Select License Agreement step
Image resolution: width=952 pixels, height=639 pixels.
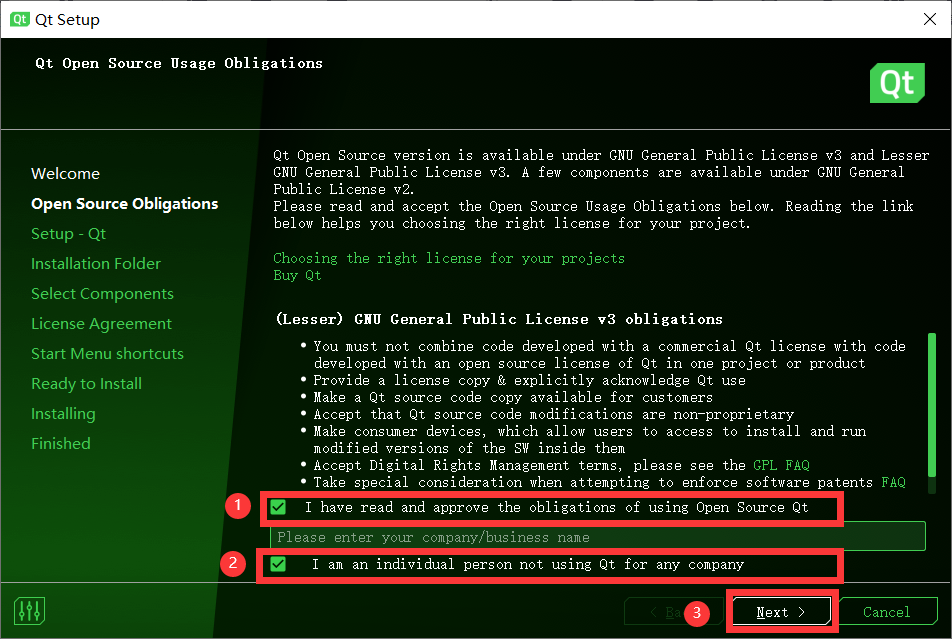[x=101, y=324]
